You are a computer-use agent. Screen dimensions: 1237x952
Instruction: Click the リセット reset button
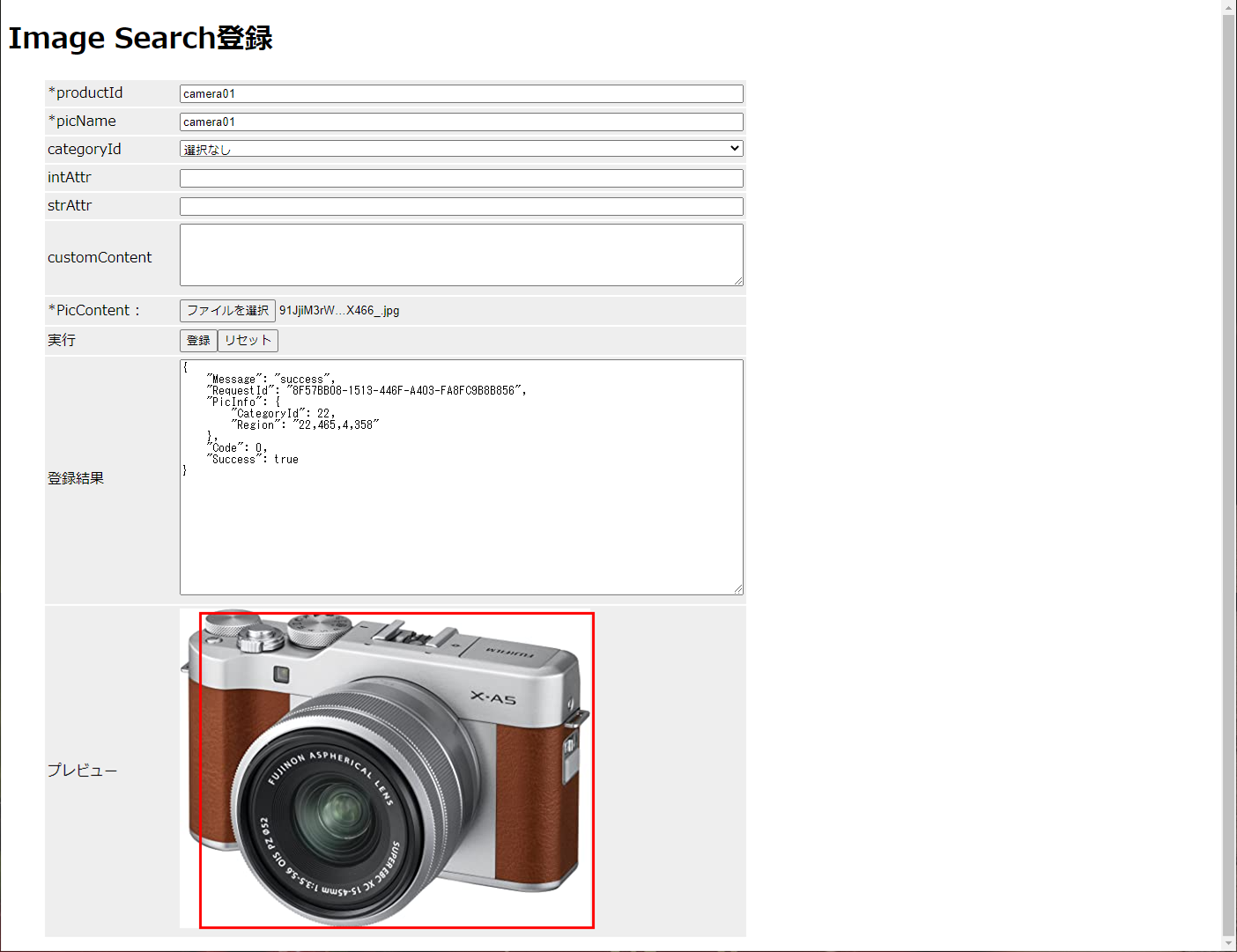point(248,341)
